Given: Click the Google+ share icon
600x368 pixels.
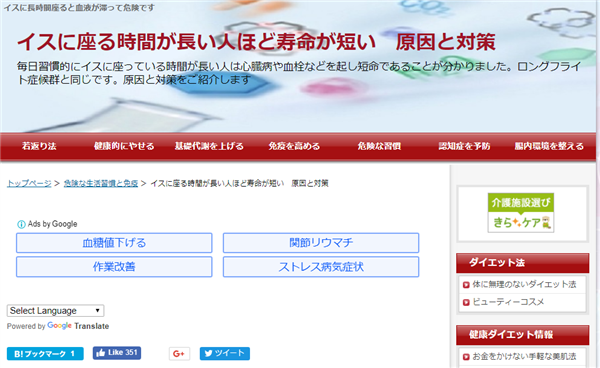Looking at the screenshot, I should (x=179, y=353).
